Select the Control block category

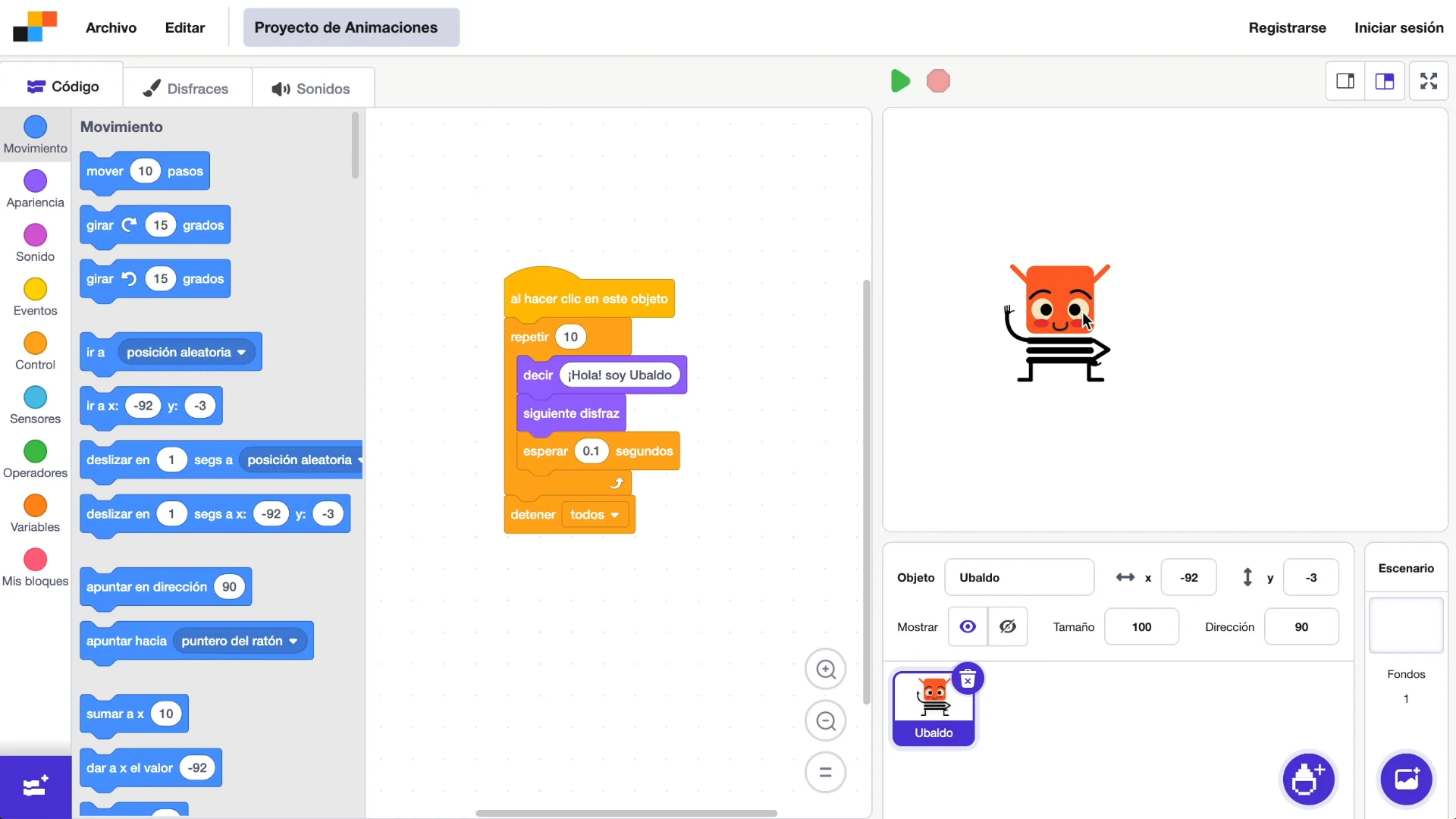click(x=36, y=352)
